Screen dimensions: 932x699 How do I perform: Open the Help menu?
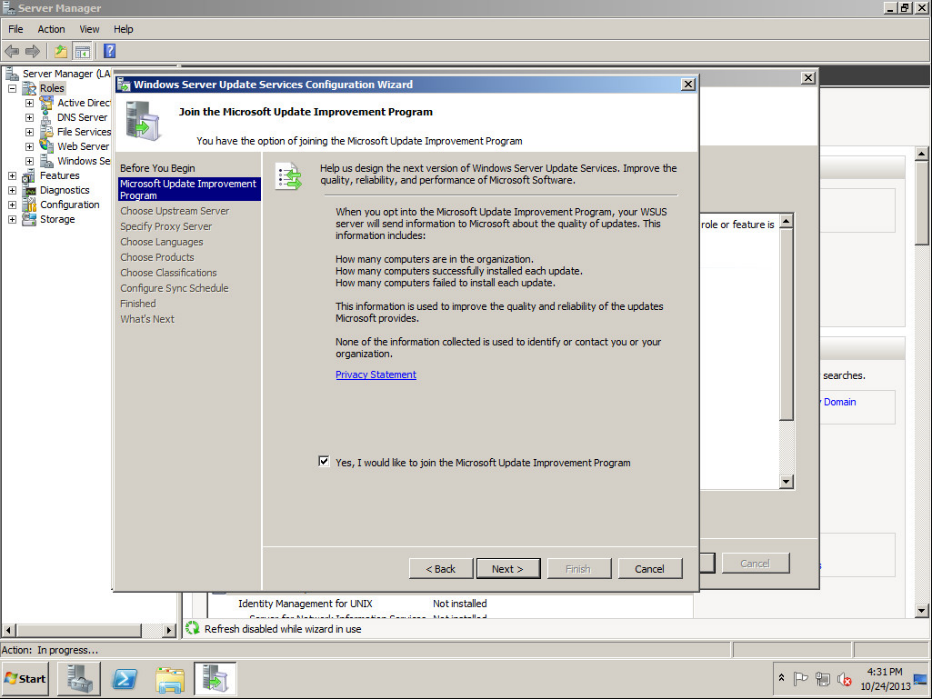(x=124, y=29)
